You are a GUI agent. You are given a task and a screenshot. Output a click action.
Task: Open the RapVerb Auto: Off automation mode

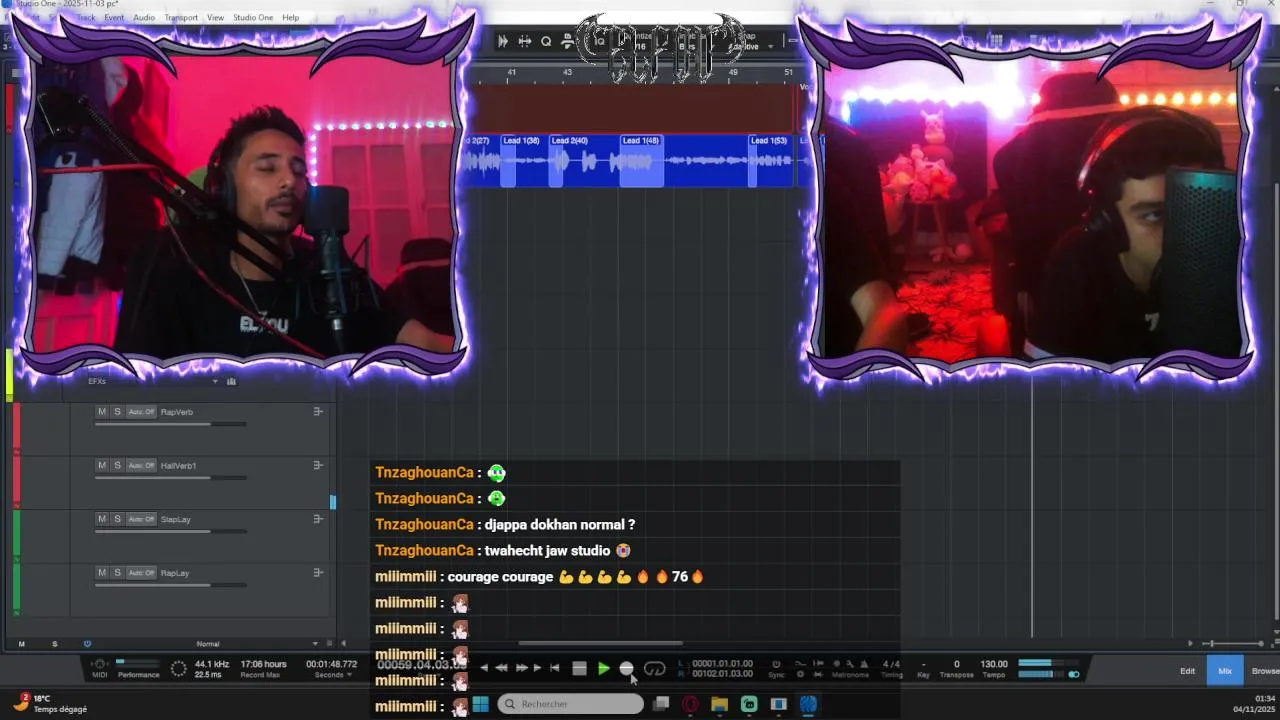tap(142, 412)
